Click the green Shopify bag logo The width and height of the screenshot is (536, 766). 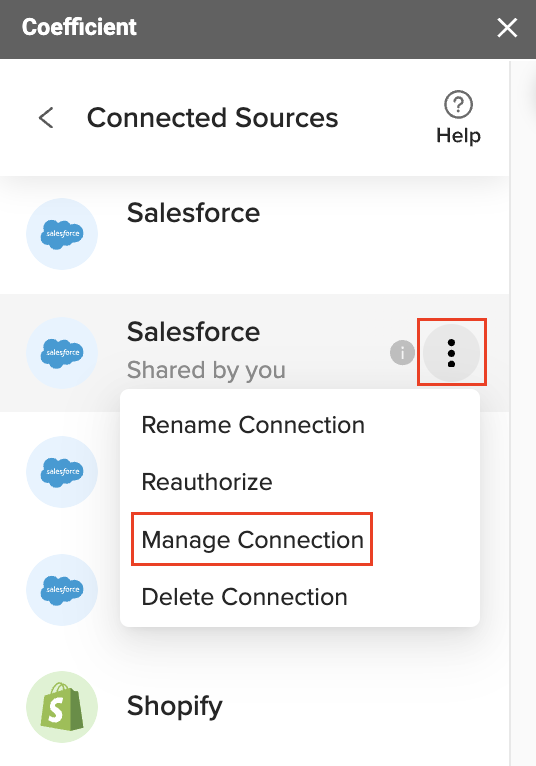62,706
